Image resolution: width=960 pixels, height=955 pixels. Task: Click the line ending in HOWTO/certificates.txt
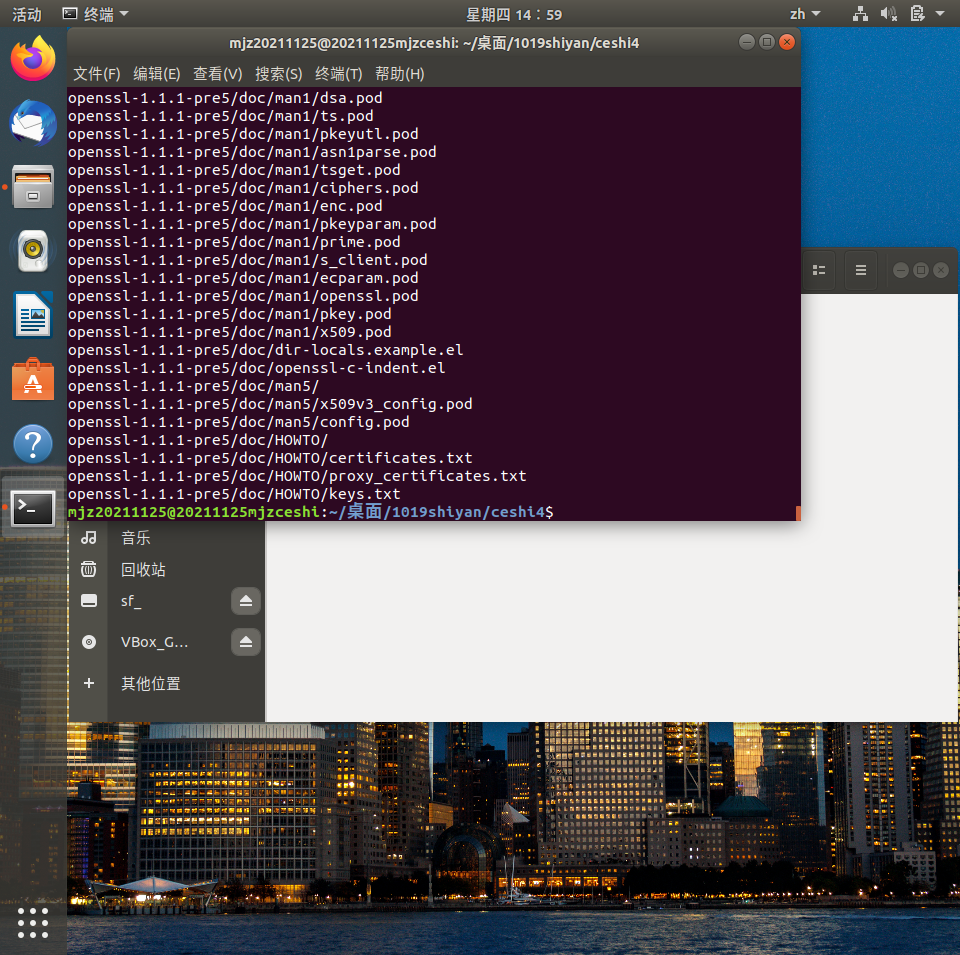pyautogui.click(x=270, y=458)
